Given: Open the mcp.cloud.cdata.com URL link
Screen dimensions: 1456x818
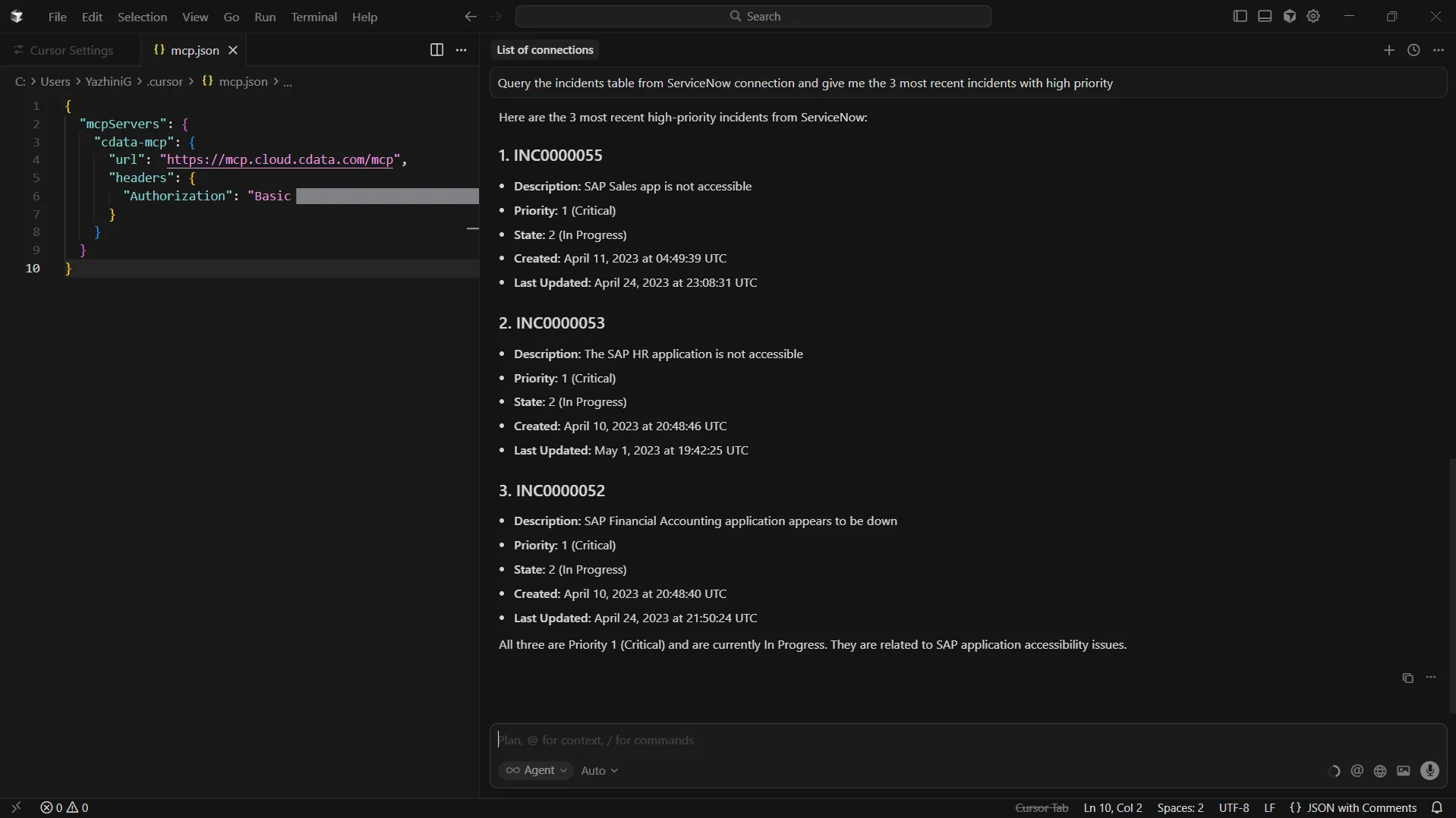Looking at the screenshot, I should [280, 160].
